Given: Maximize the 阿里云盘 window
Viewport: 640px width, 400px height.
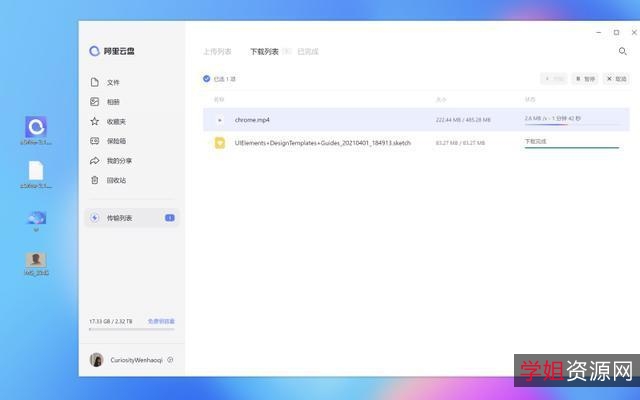Looking at the screenshot, I should point(616,32).
